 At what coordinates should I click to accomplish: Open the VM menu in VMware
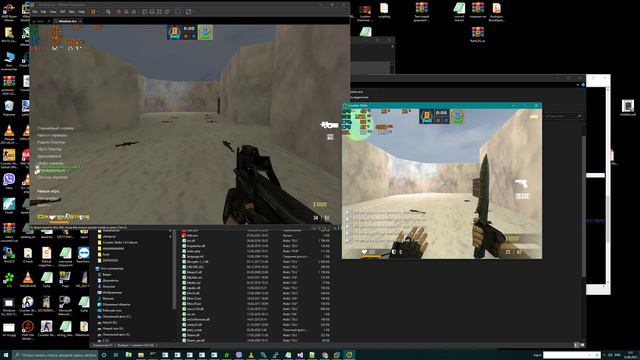pyautogui.click(x=62, y=12)
